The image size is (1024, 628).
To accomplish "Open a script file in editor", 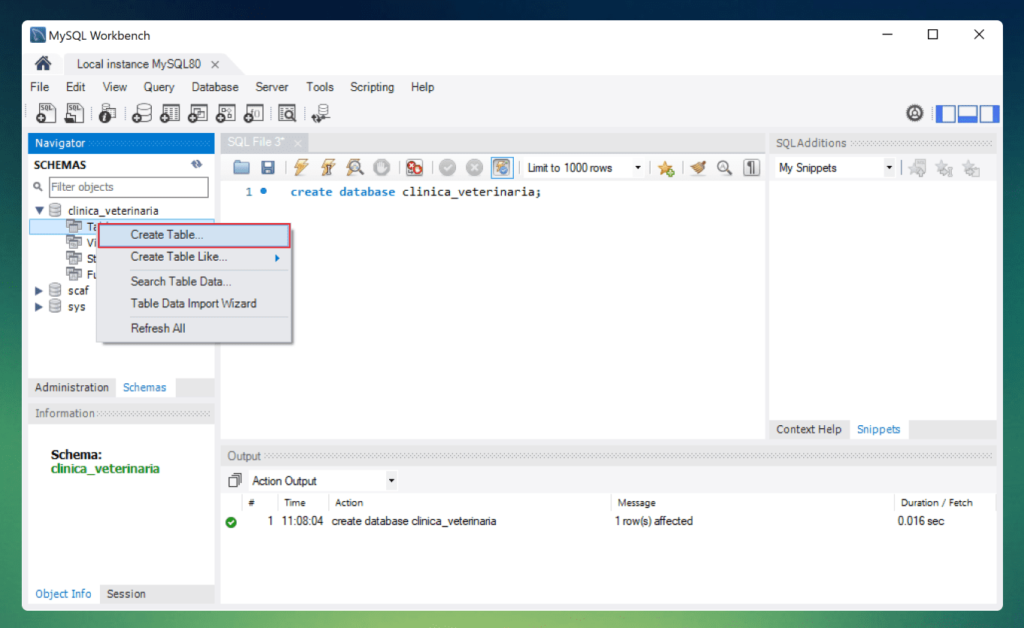I will pos(241,168).
